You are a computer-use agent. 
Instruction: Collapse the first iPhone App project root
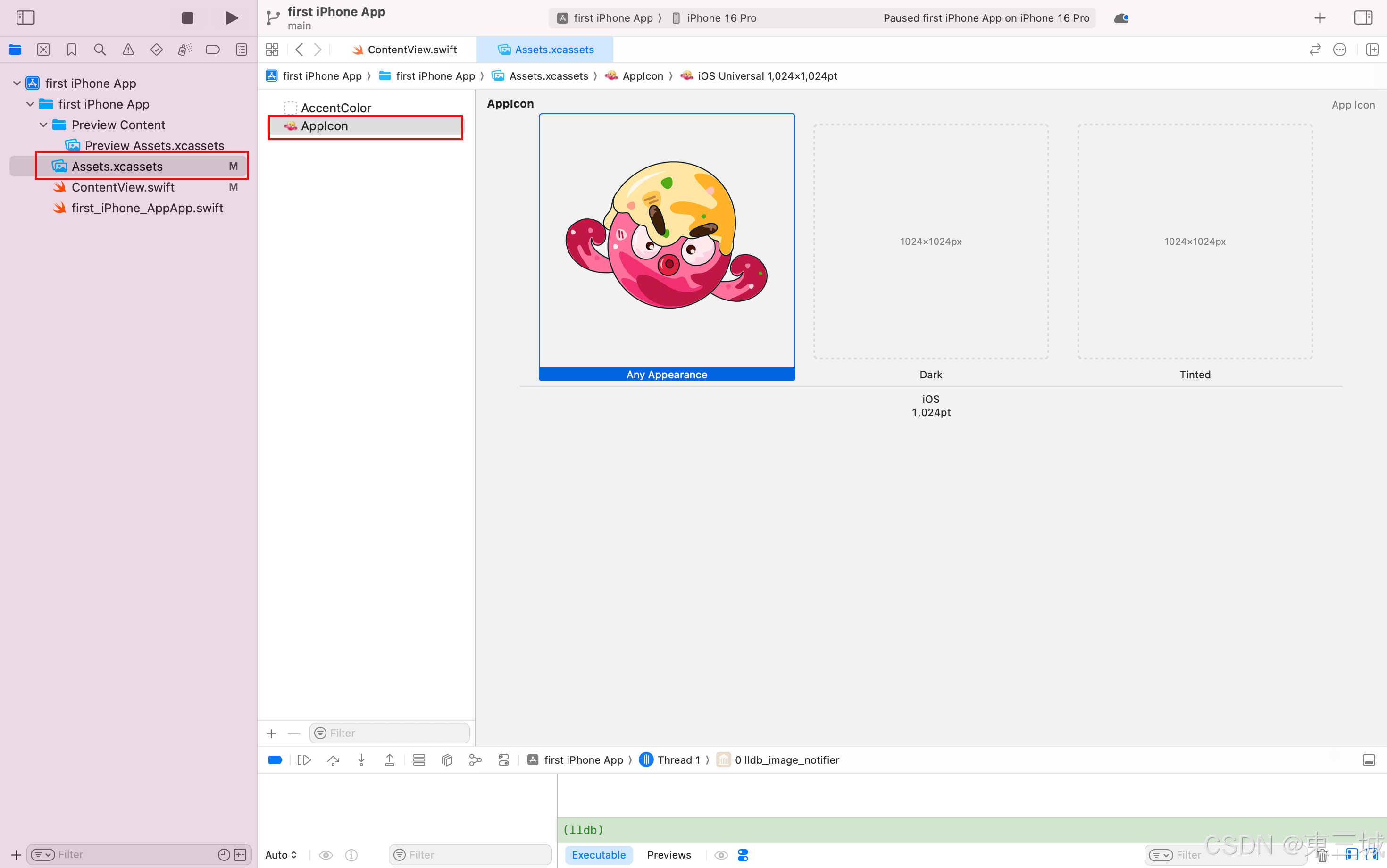click(17, 83)
